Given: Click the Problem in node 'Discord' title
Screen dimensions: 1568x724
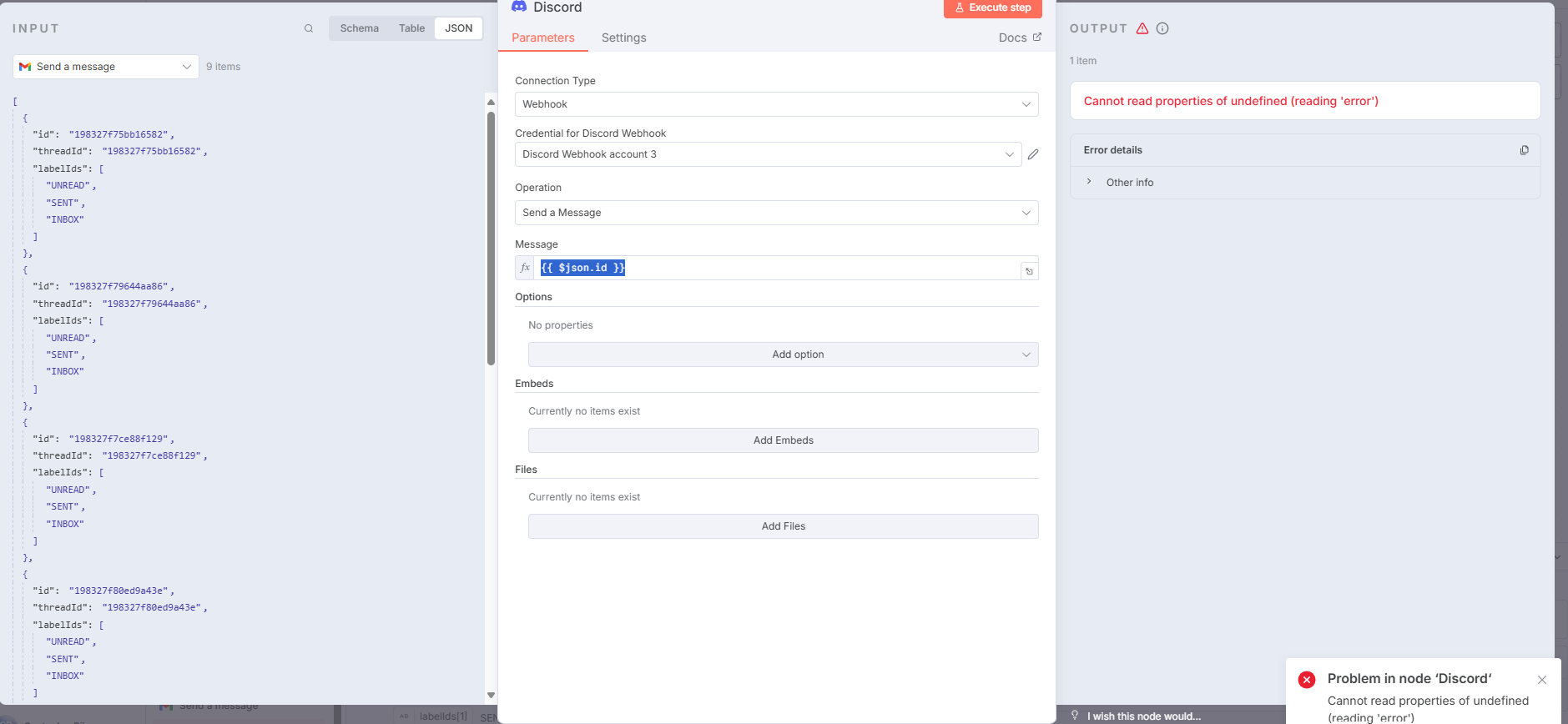Looking at the screenshot, I should click(1409, 679).
